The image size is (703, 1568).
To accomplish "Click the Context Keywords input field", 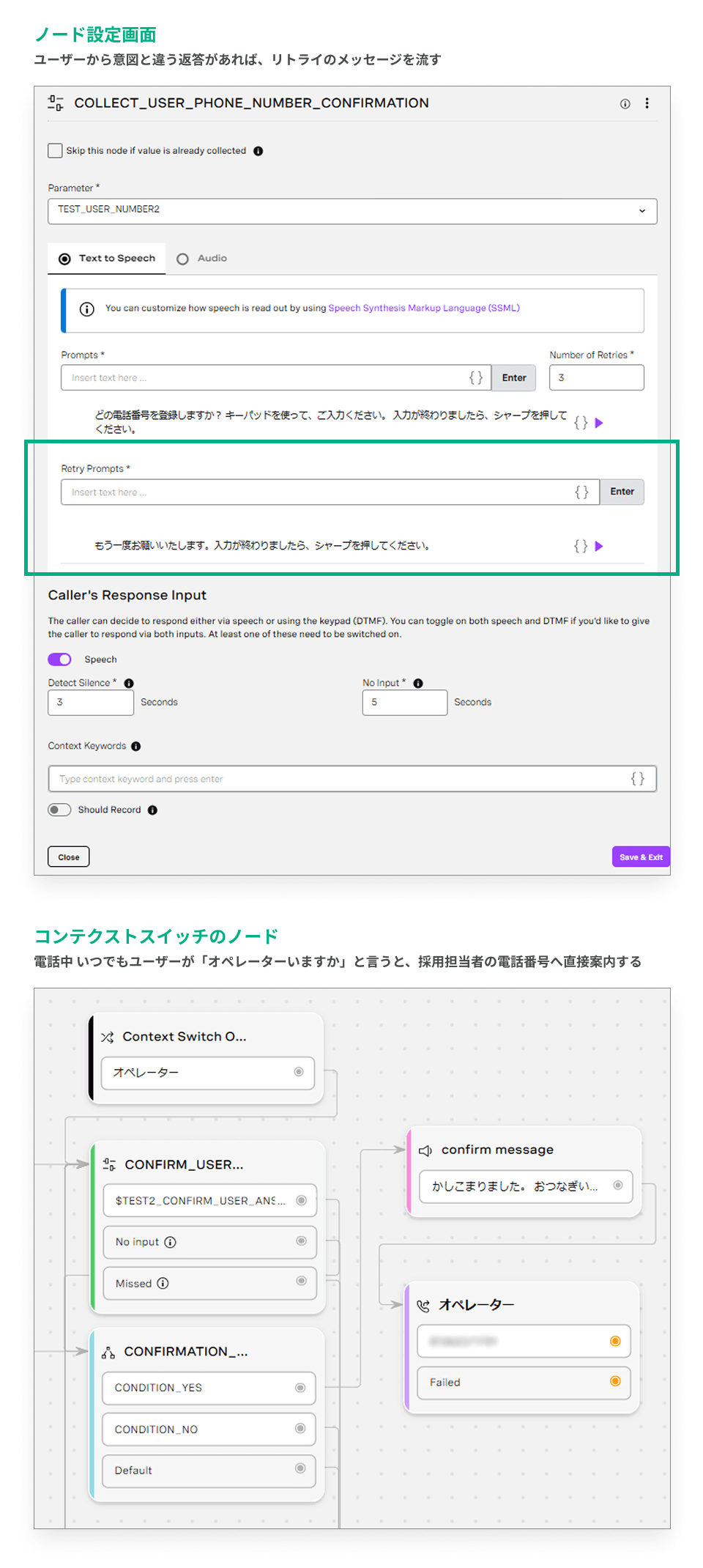I will point(352,779).
